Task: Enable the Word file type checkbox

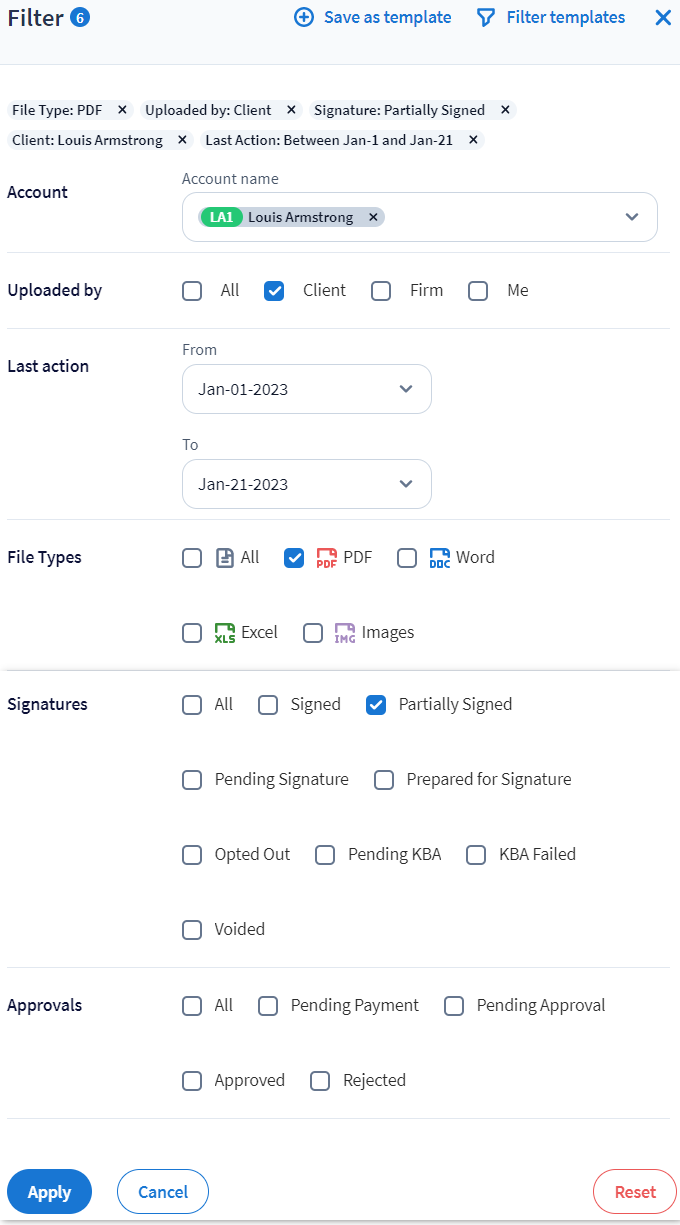Action: point(407,558)
